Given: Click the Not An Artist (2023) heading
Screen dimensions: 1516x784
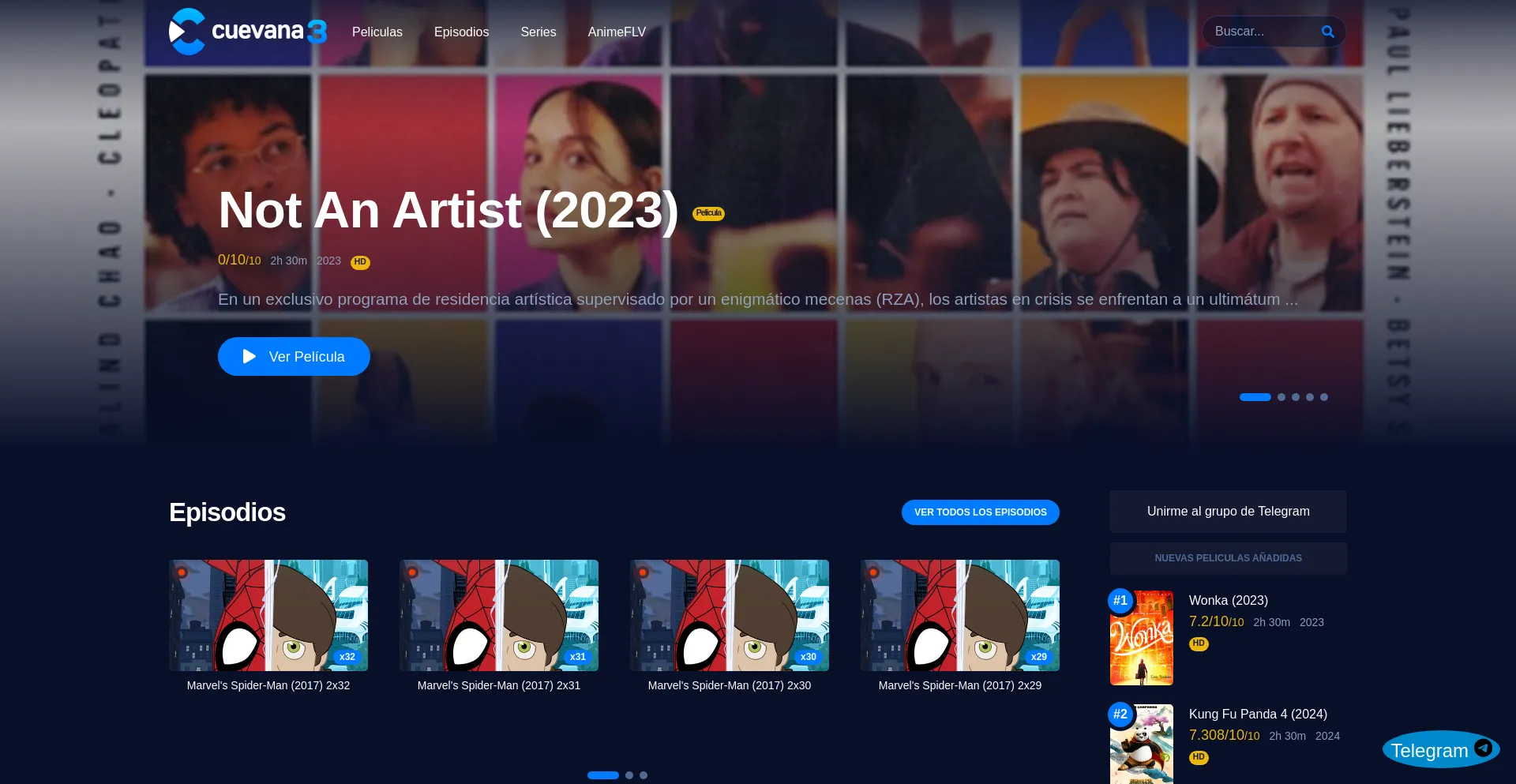Looking at the screenshot, I should point(448,210).
